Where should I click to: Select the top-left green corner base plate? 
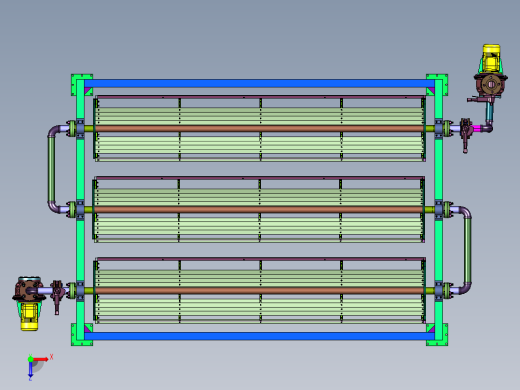(74, 85)
